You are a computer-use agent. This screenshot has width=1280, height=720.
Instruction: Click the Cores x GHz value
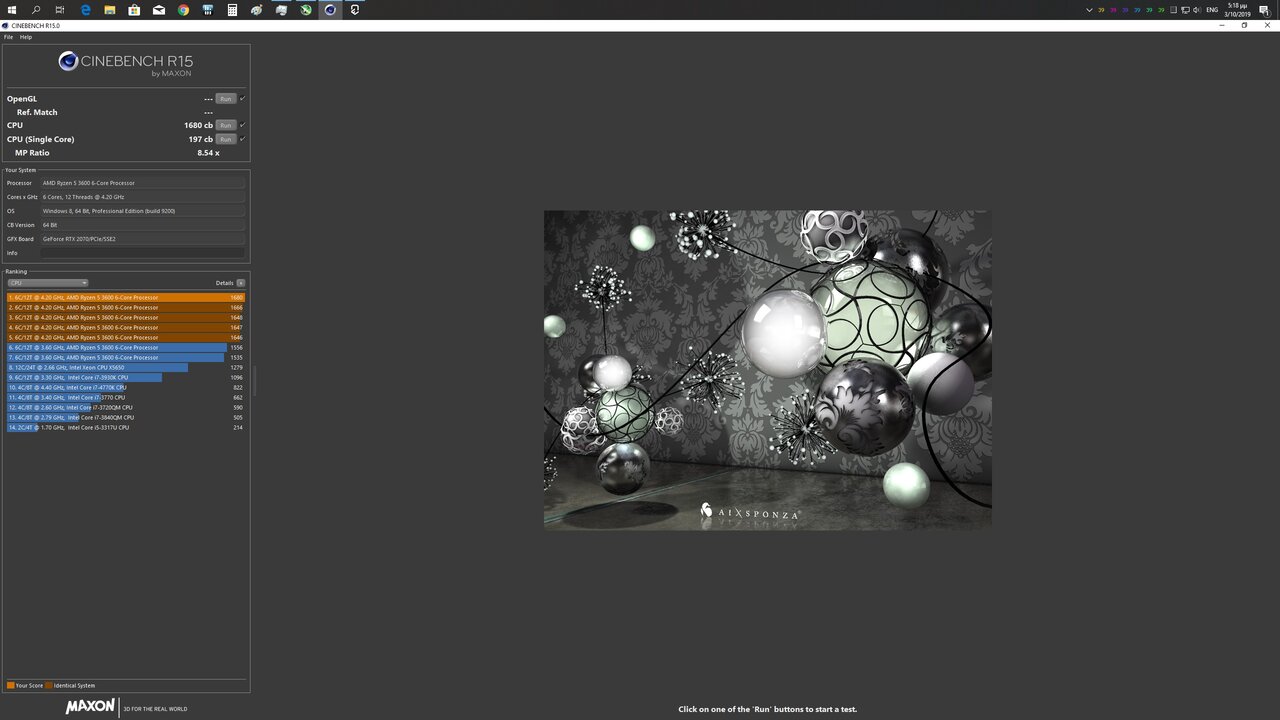point(143,197)
